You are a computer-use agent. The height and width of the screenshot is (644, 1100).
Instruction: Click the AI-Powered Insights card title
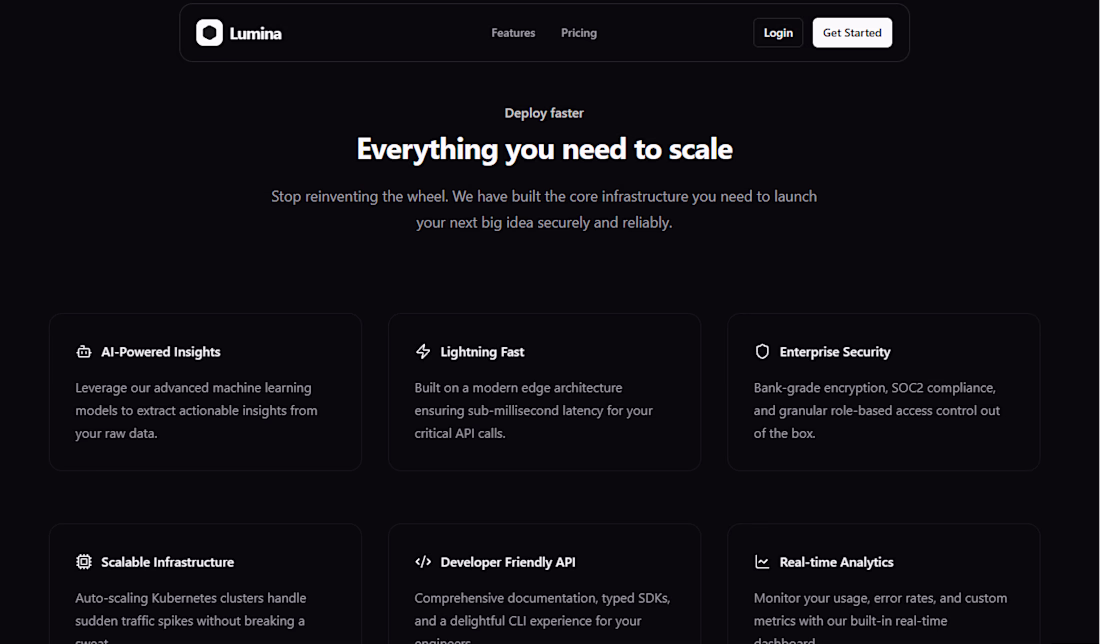(161, 352)
